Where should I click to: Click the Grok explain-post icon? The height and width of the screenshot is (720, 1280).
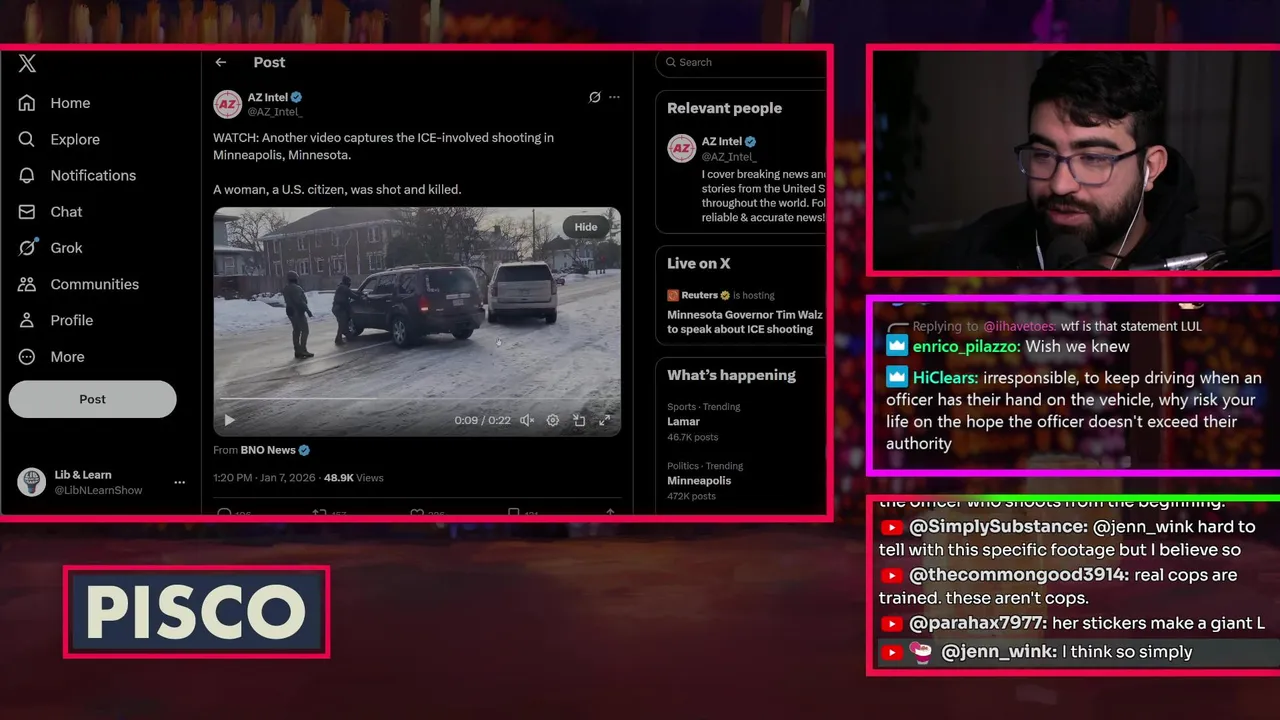click(x=595, y=97)
